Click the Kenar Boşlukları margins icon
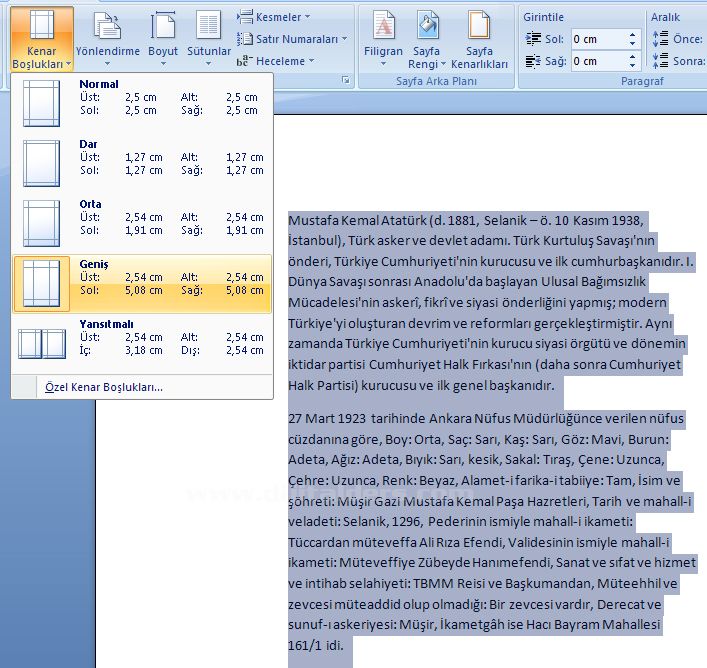 tap(41, 26)
